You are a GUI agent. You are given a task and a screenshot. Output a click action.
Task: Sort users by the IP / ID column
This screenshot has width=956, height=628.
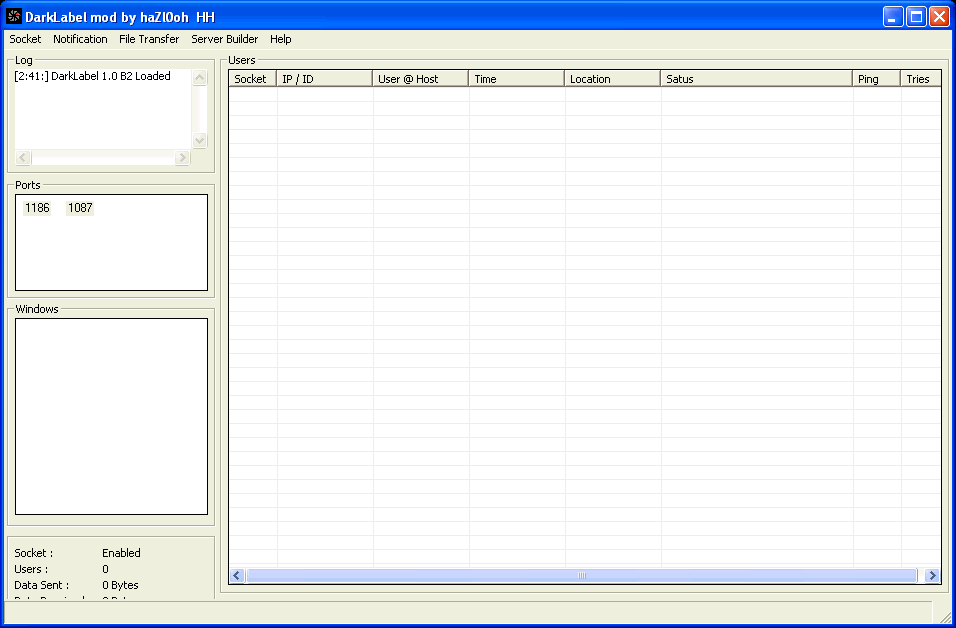[x=324, y=78]
